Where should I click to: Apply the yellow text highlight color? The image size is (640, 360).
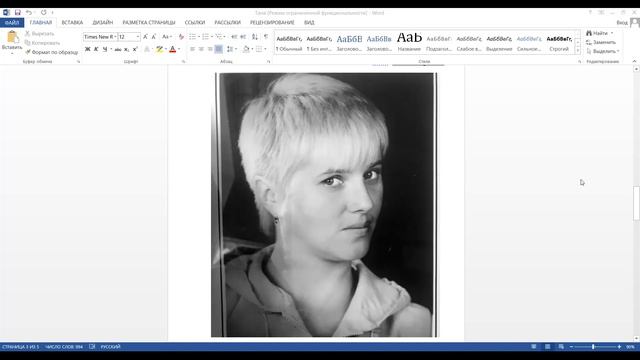click(159, 49)
